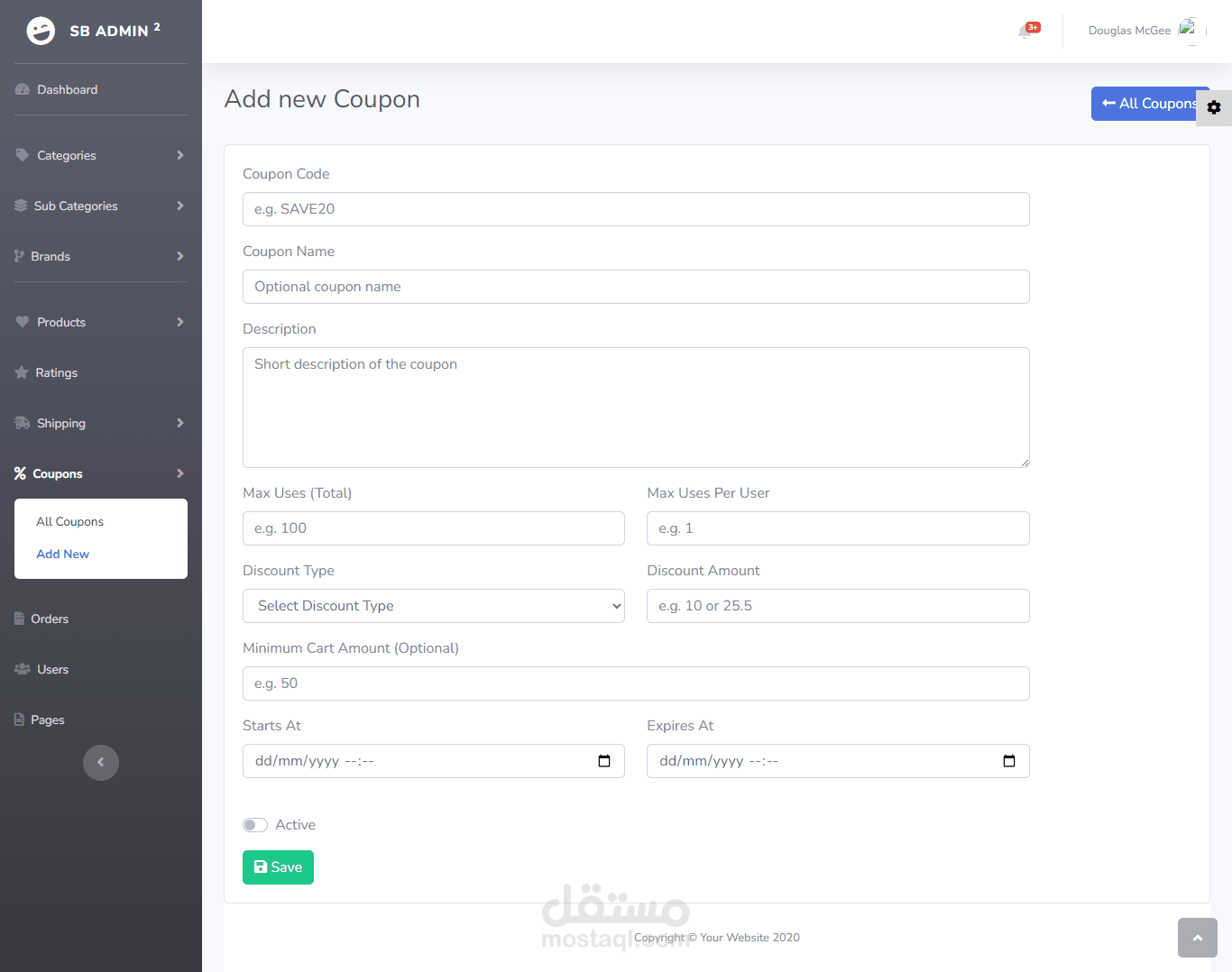Image resolution: width=1232 pixels, height=972 pixels.
Task: Click the Brands branch icon
Action: point(19,256)
